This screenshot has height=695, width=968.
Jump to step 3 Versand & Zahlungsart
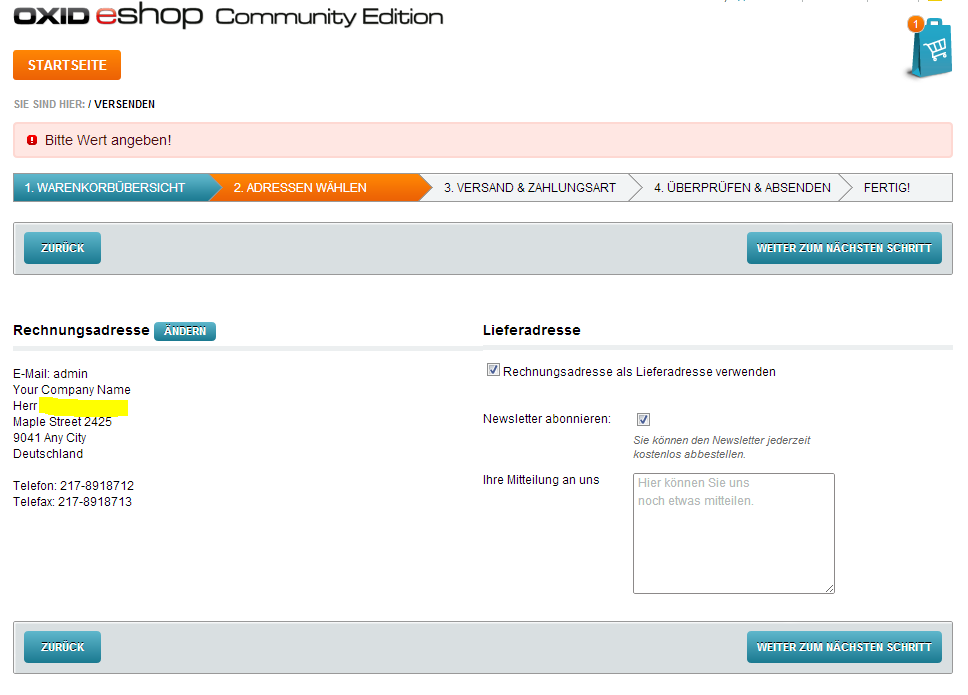[530, 188]
